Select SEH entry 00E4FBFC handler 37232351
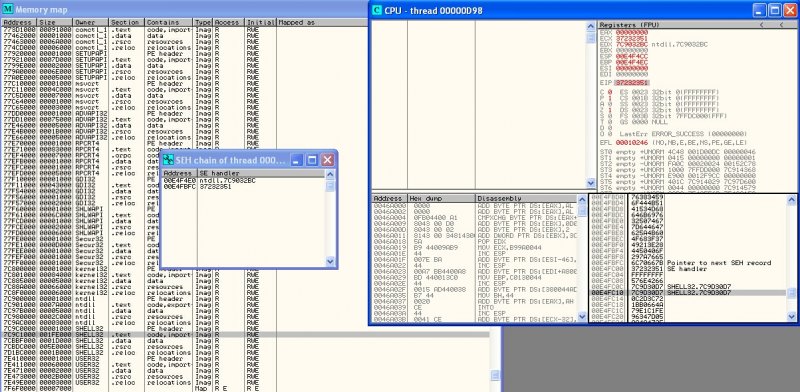This screenshot has height=392, width=800. click(x=243, y=187)
